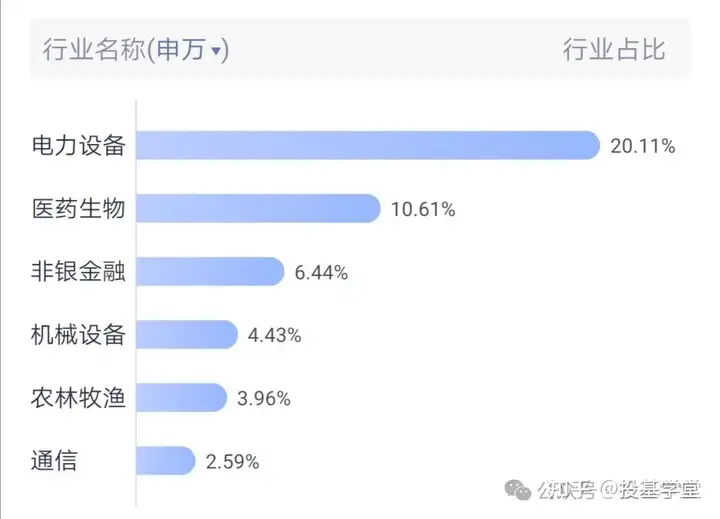The image size is (720, 519).
Task: Click the 电力设备 industry label
Action: 79,146
